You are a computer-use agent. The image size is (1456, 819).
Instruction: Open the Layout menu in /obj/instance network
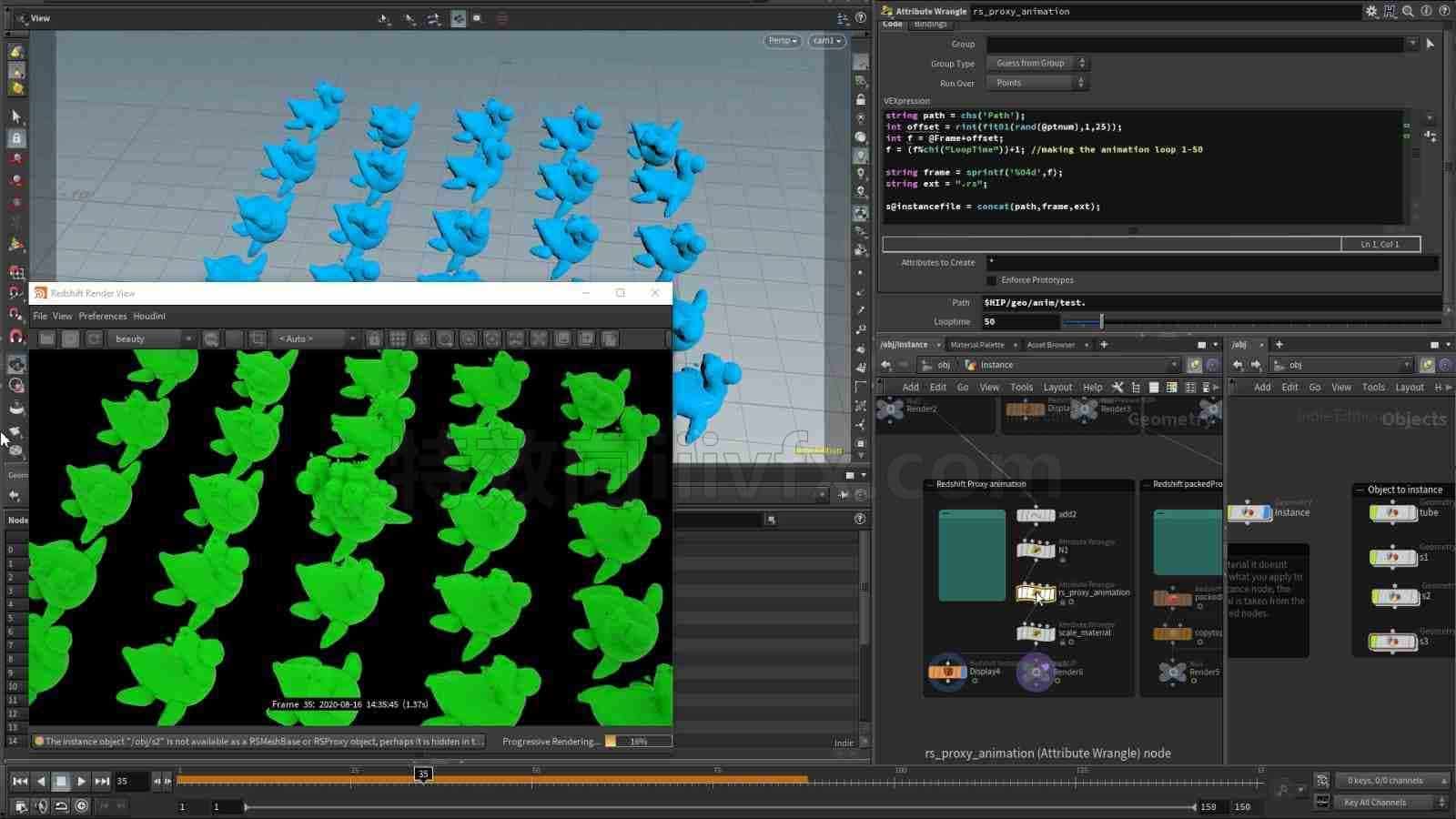pos(1057,388)
